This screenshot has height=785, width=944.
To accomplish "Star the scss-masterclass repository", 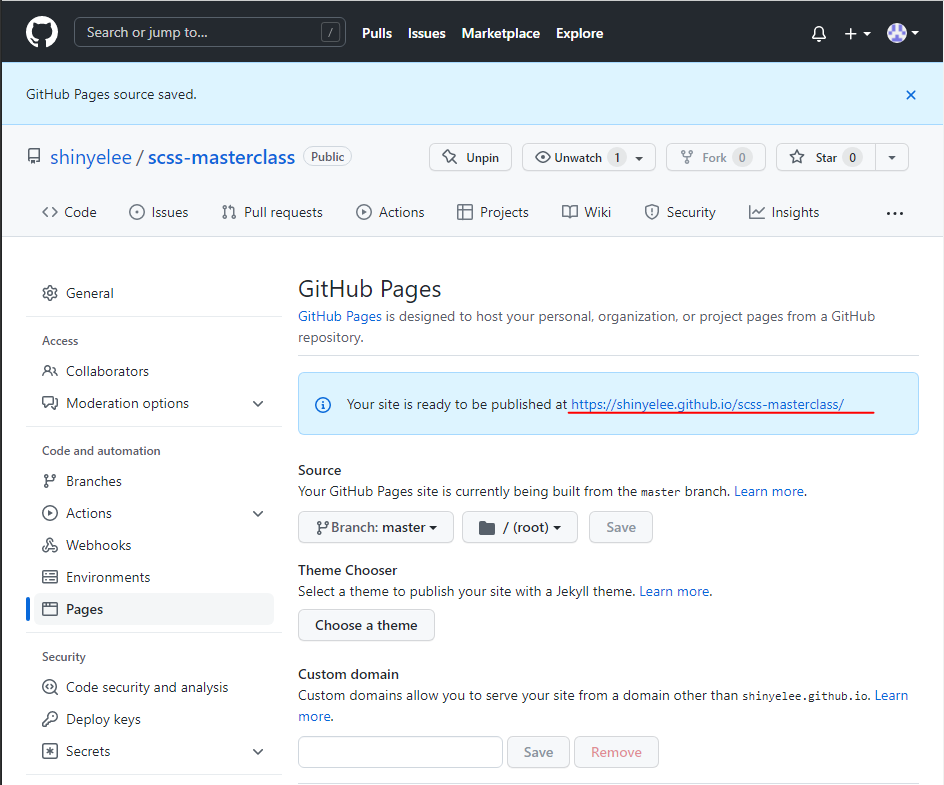I will click(x=825, y=157).
